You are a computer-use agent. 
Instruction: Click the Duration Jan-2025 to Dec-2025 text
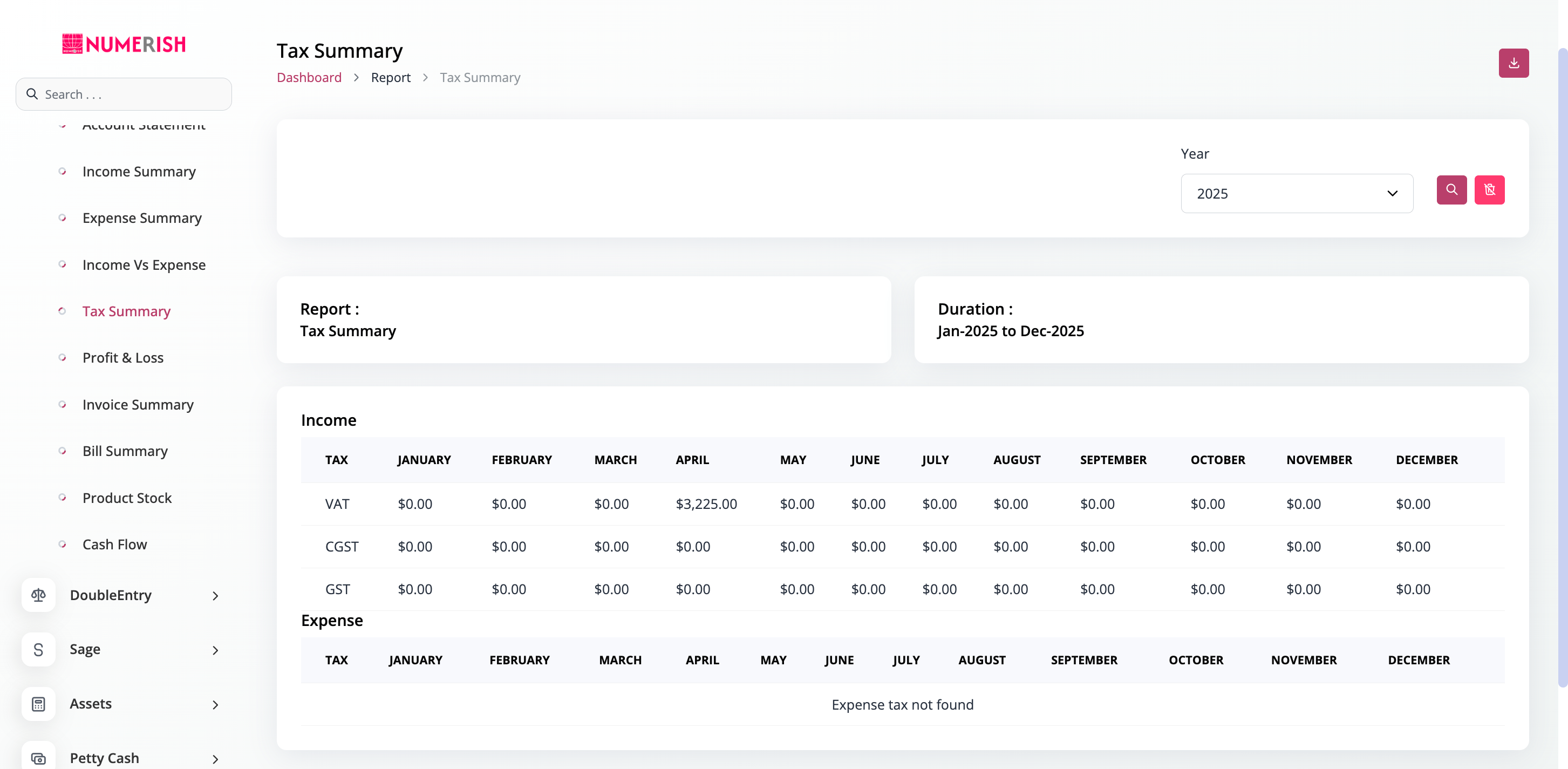coord(1011,331)
